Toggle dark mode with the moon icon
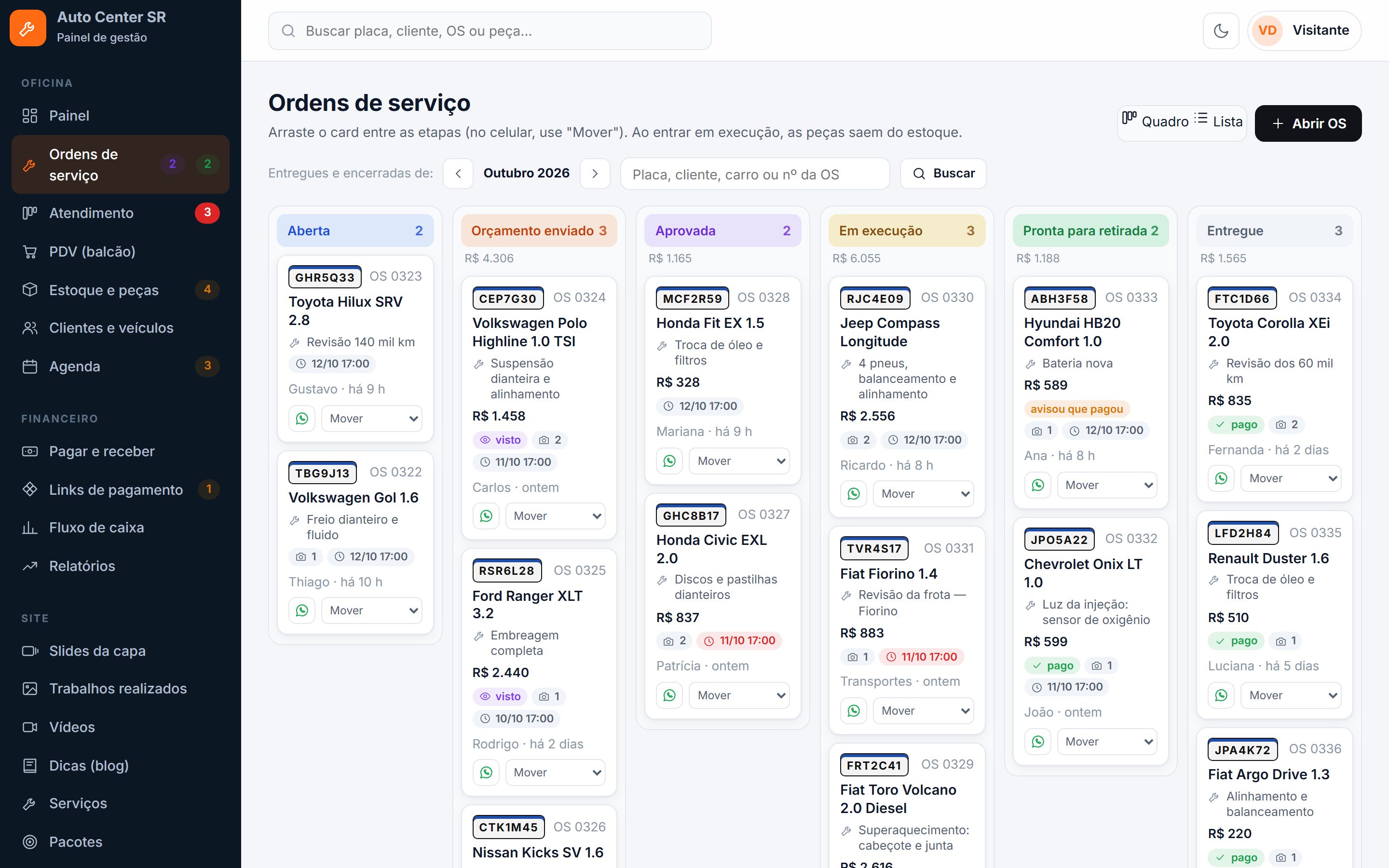This screenshot has width=1389, height=868. click(x=1220, y=30)
